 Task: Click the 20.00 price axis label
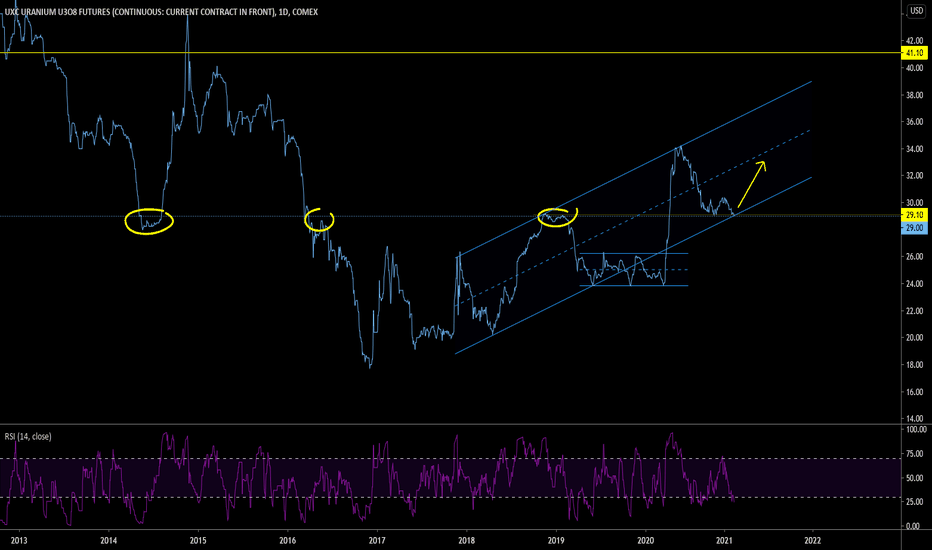pyautogui.click(x=915, y=338)
